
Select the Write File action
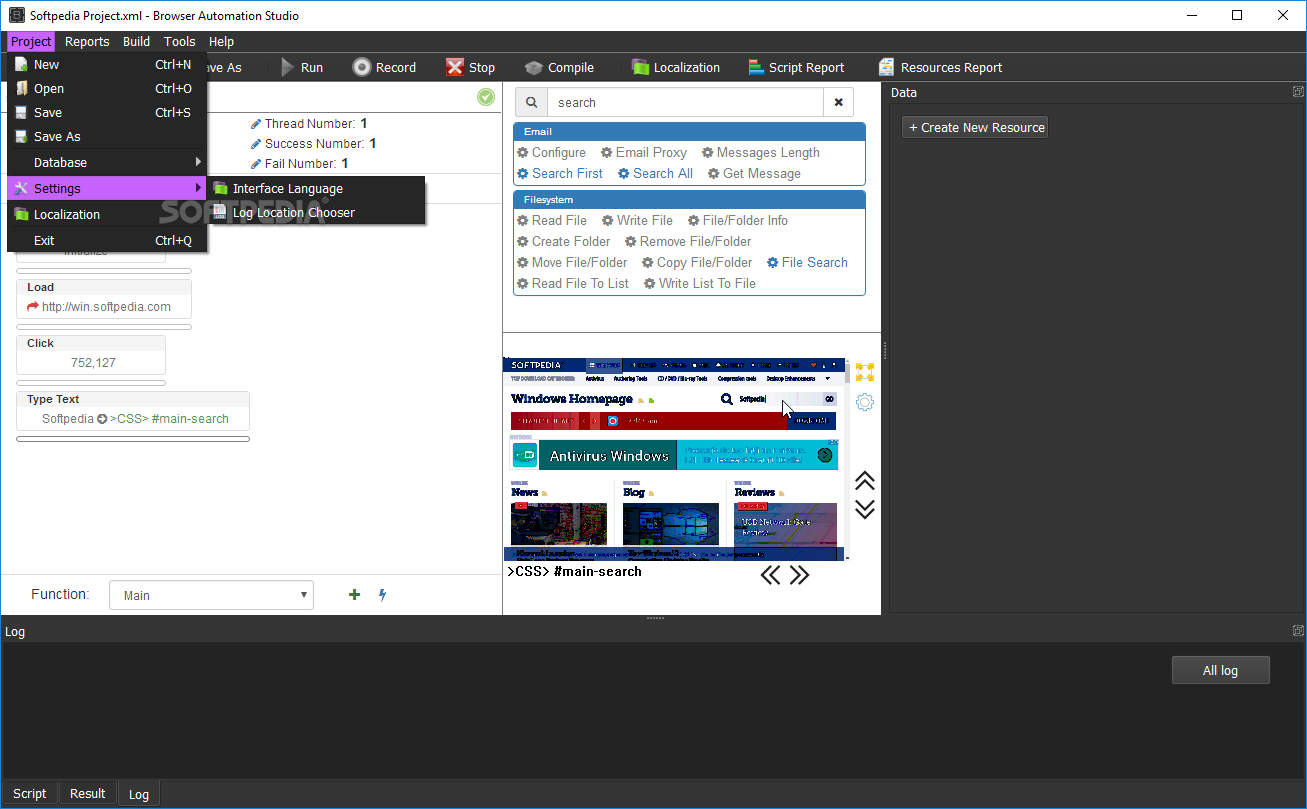click(637, 221)
